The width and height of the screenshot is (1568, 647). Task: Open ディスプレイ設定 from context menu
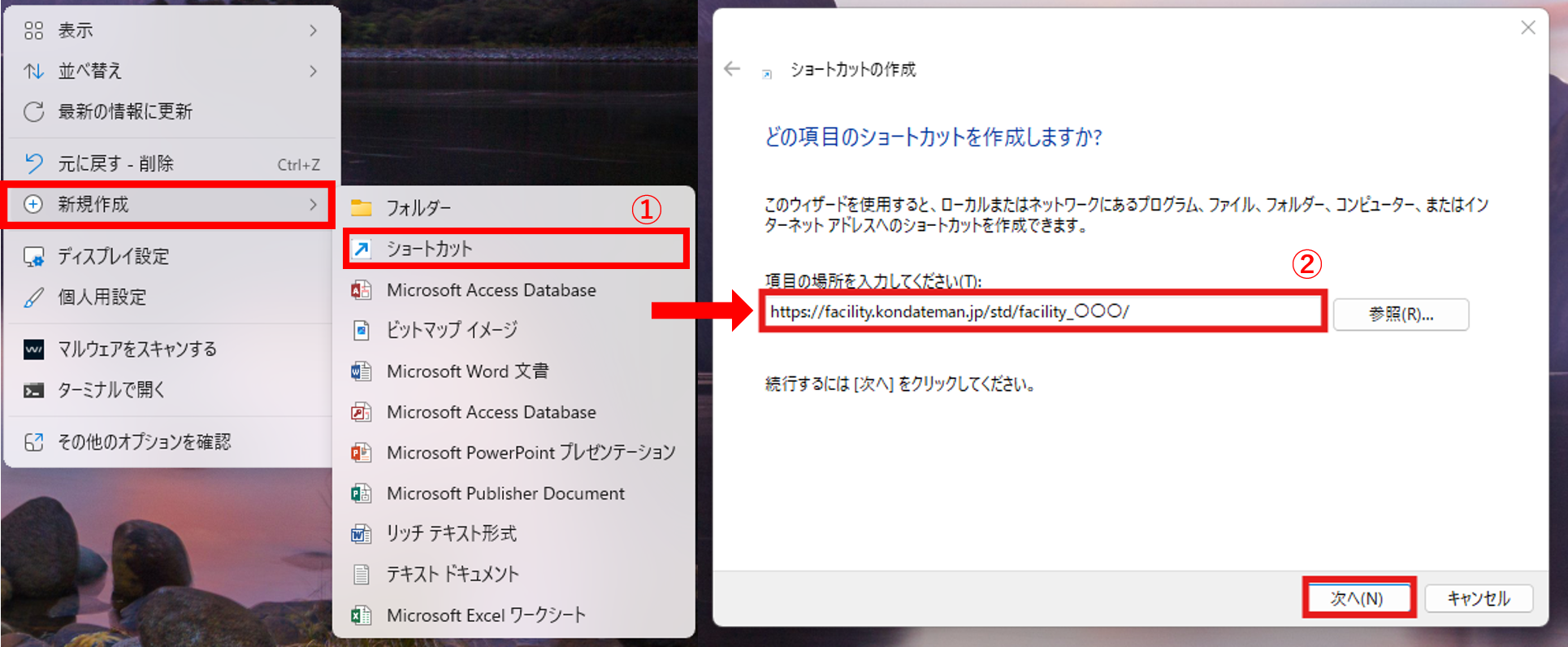pyautogui.click(x=113, y=257)
